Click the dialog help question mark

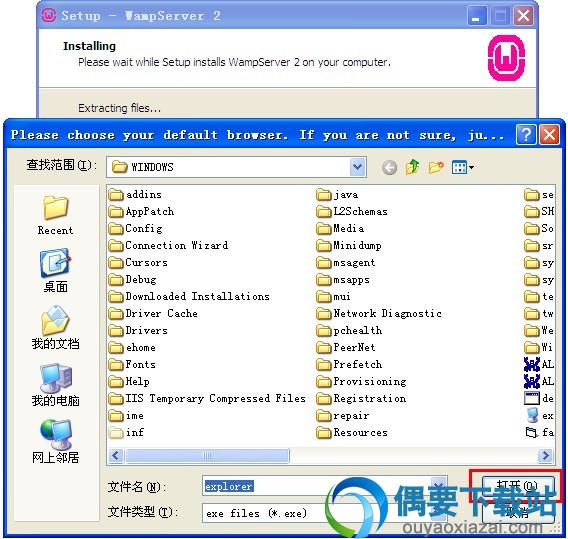pos(526,135)
